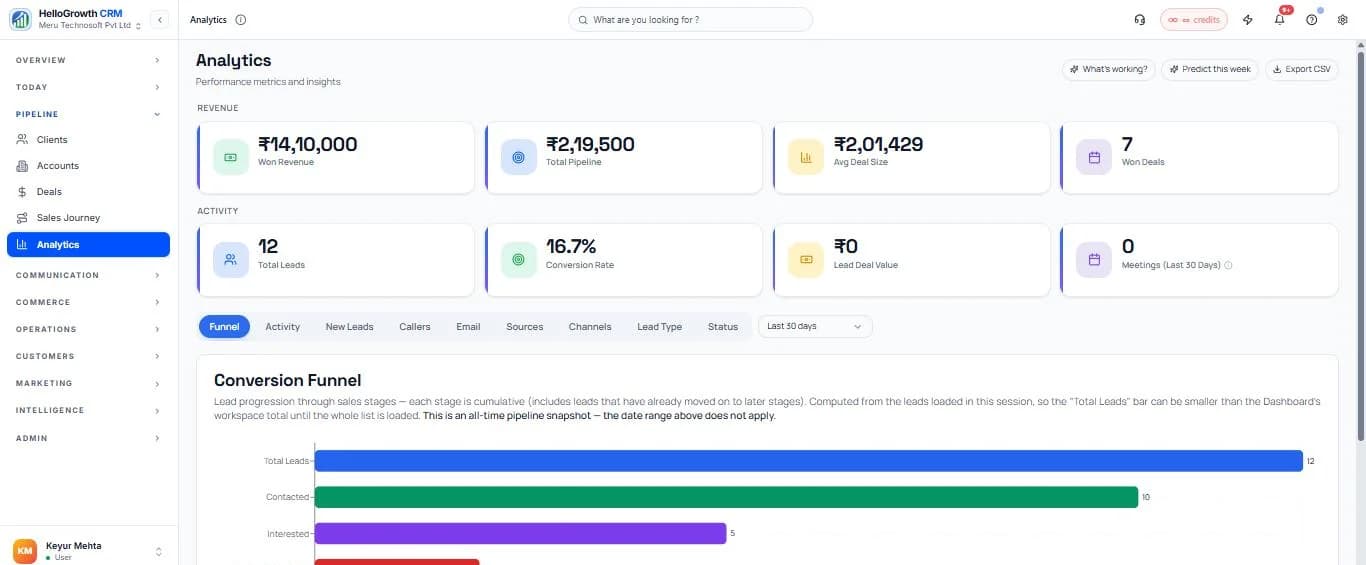
Task: Click the KM user avatar
Action: click(x=25, y=551)
